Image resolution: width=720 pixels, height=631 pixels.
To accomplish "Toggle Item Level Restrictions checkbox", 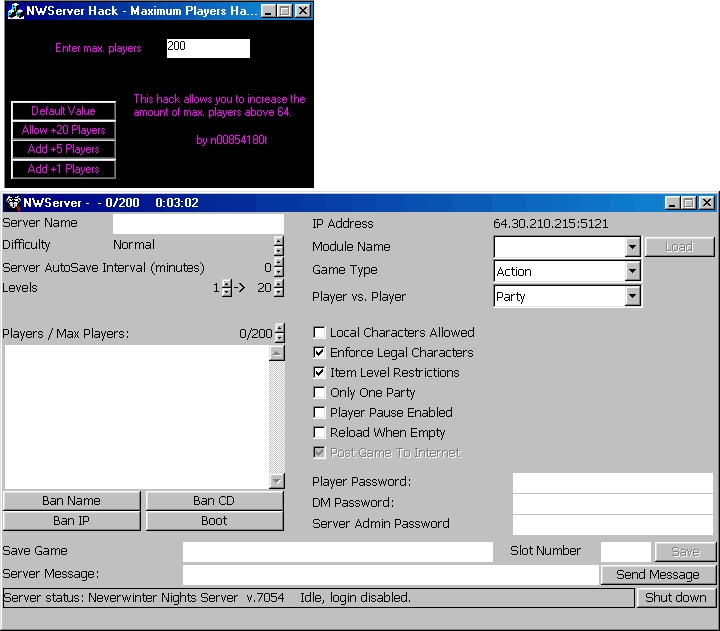I will click(320, 373).
